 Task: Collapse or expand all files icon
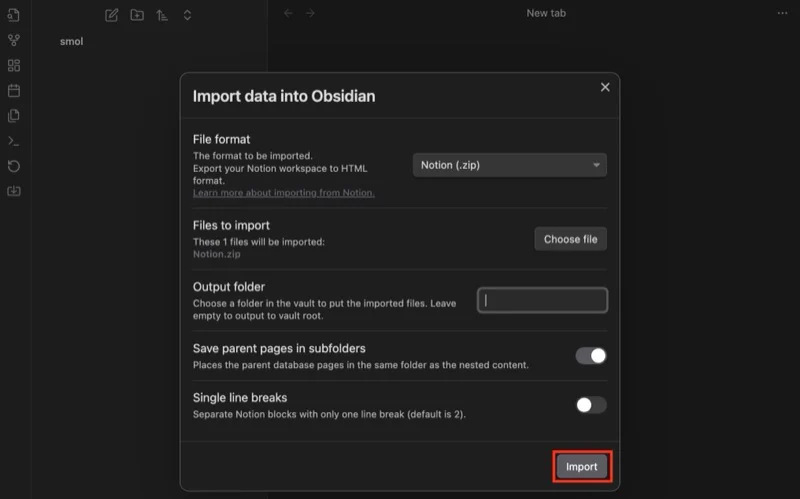point(187,15)
